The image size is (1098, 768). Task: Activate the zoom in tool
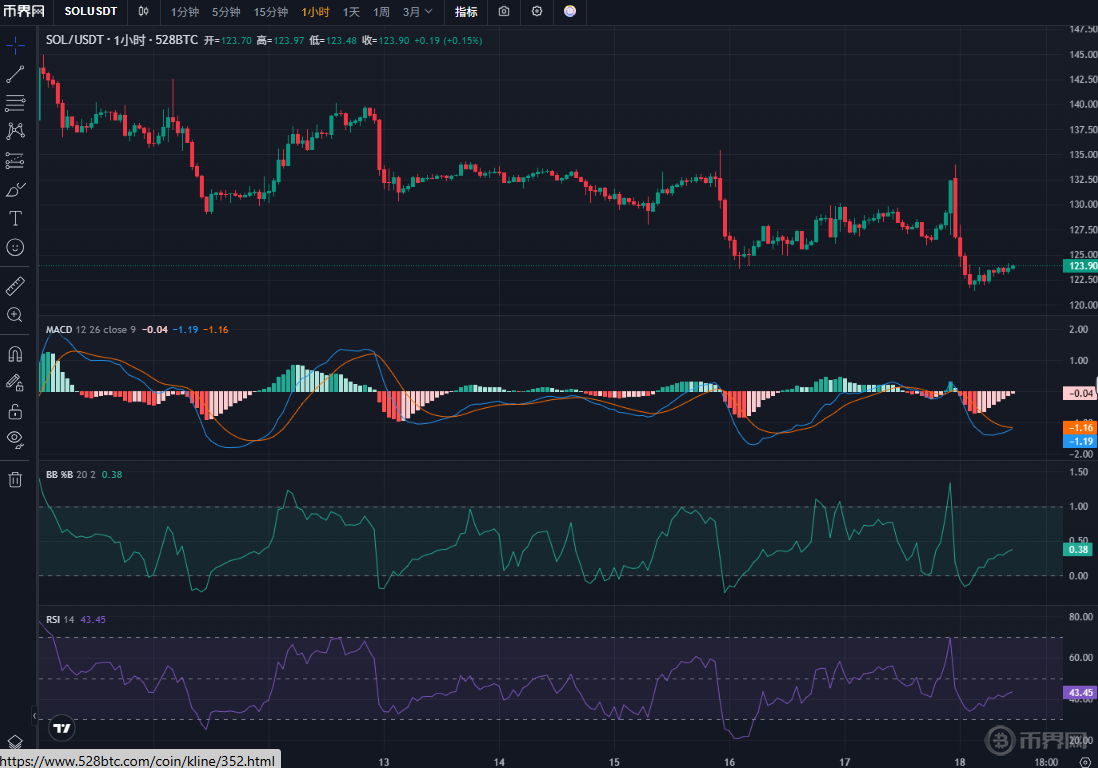point(15,315)
